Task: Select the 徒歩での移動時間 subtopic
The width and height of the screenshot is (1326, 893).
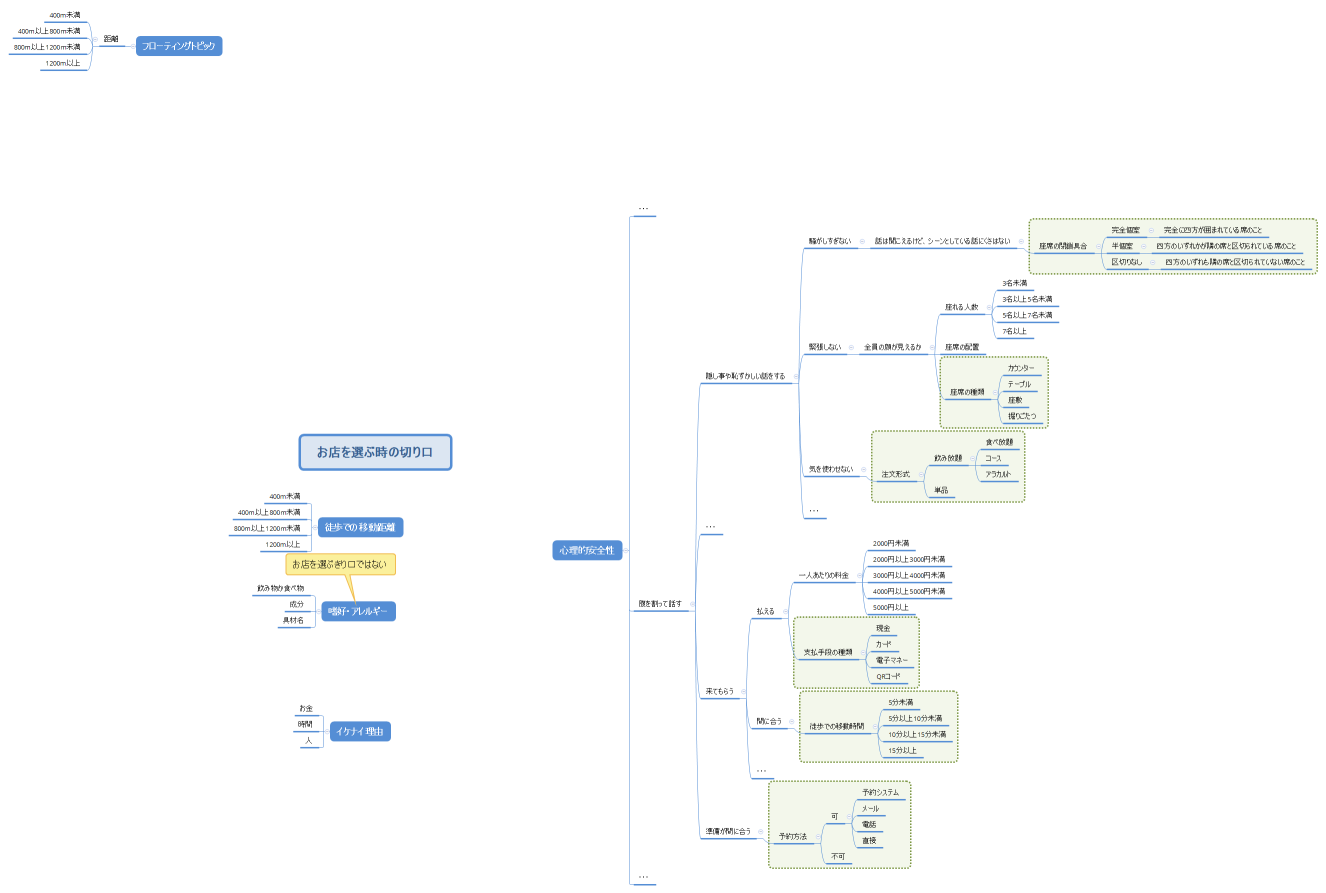Action: (x=836, y=726)
